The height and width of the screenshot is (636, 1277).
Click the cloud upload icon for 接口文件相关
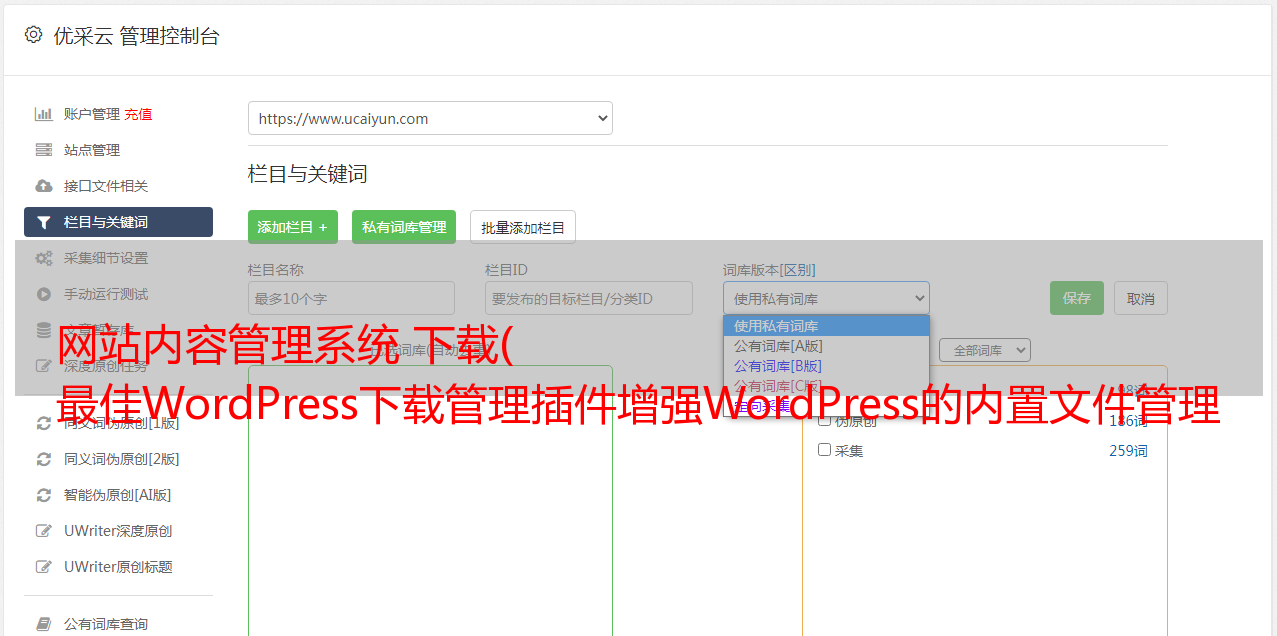pyautogui.click(x=44, y=186)
